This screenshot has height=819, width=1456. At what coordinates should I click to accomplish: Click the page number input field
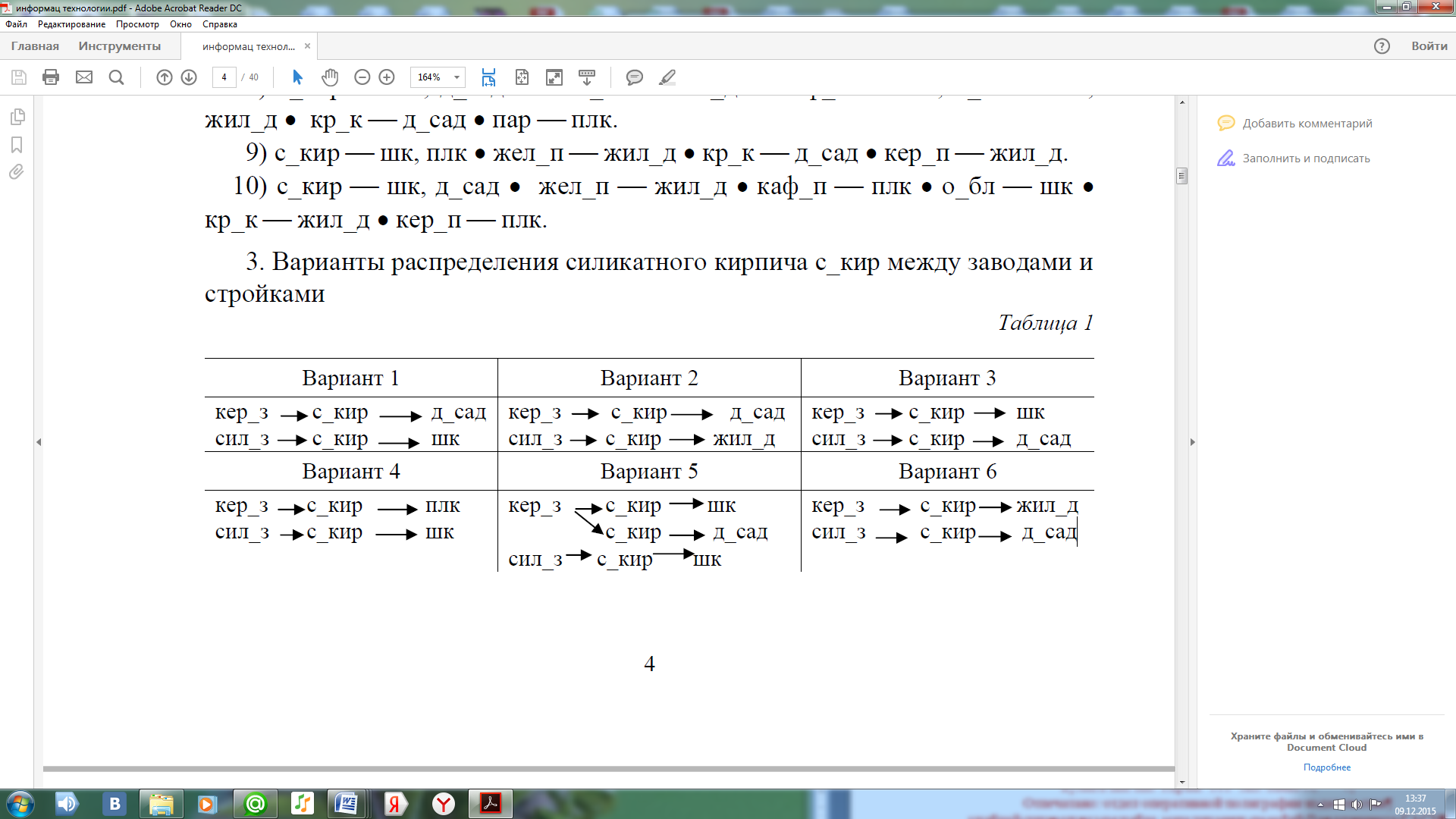[224, 77]
